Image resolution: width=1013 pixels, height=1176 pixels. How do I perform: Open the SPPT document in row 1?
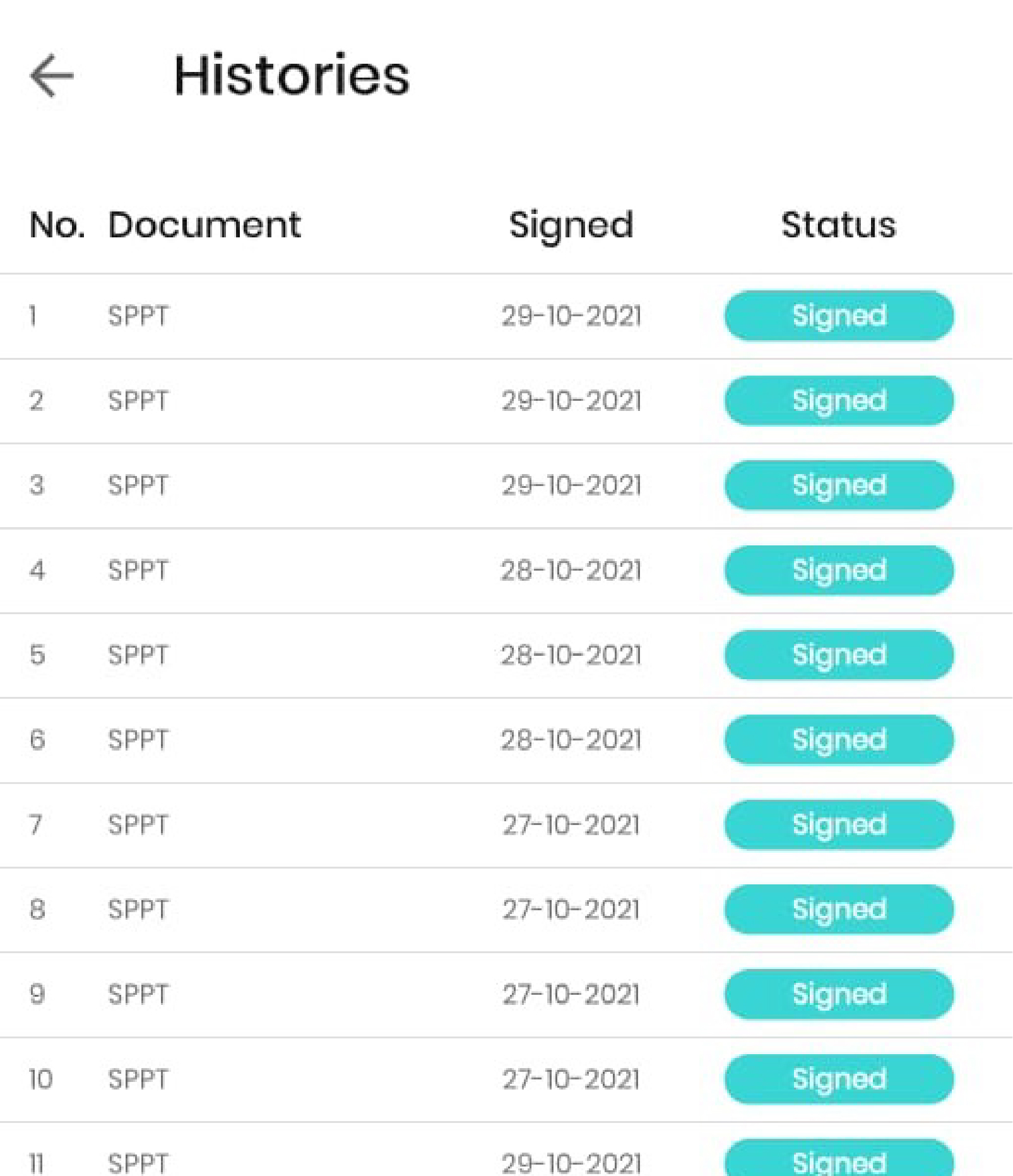(138, 316)
